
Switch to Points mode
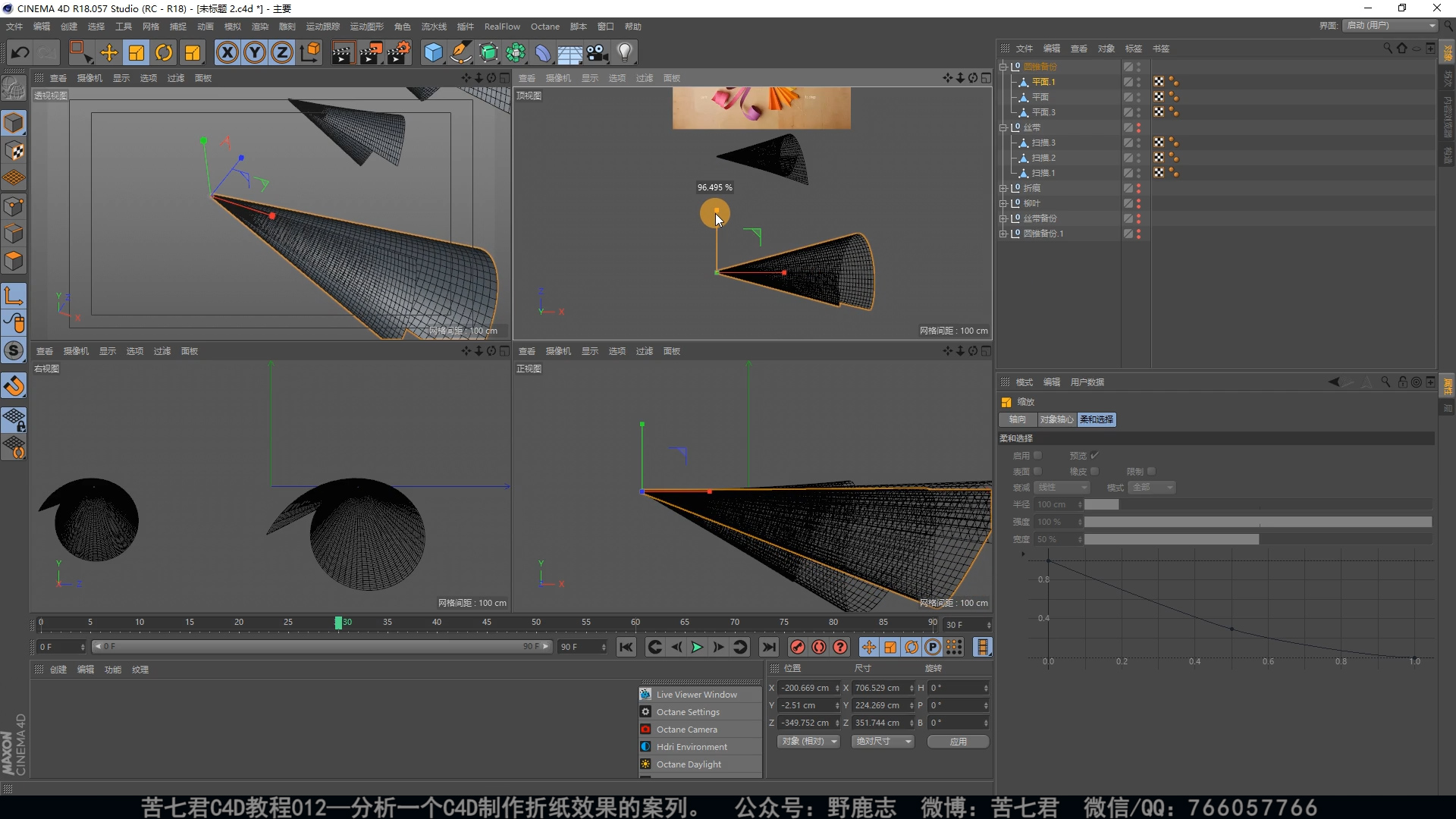pos(14,206)
